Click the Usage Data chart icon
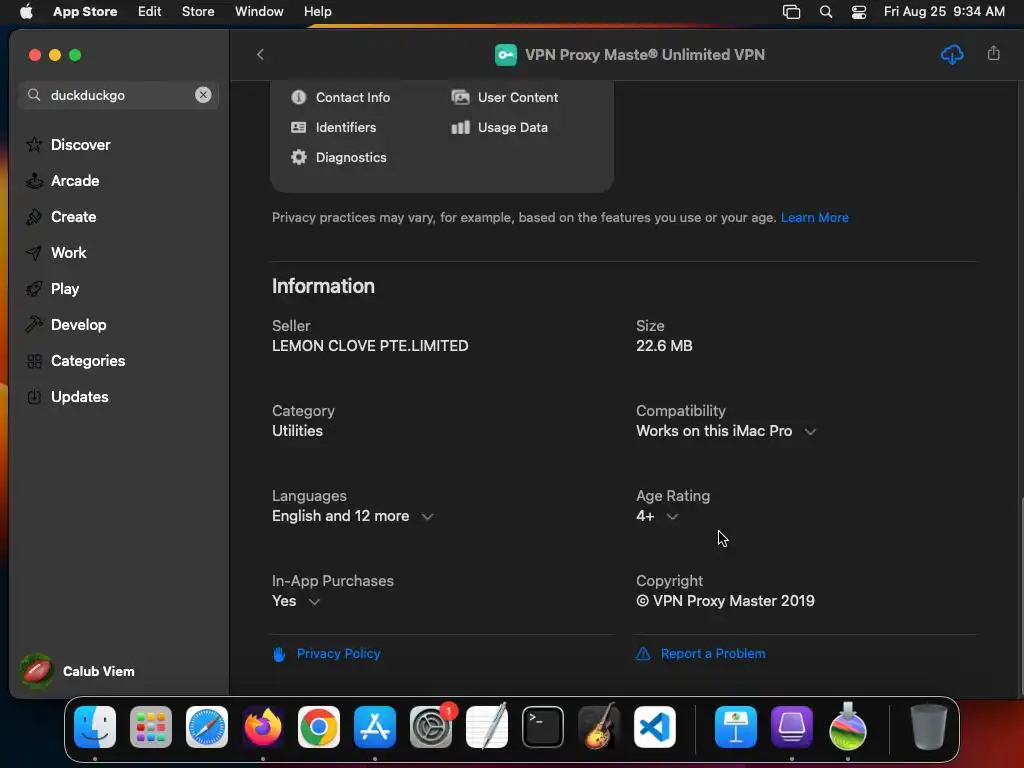This screenshot has width=1024, height=768. coord(460,127)
